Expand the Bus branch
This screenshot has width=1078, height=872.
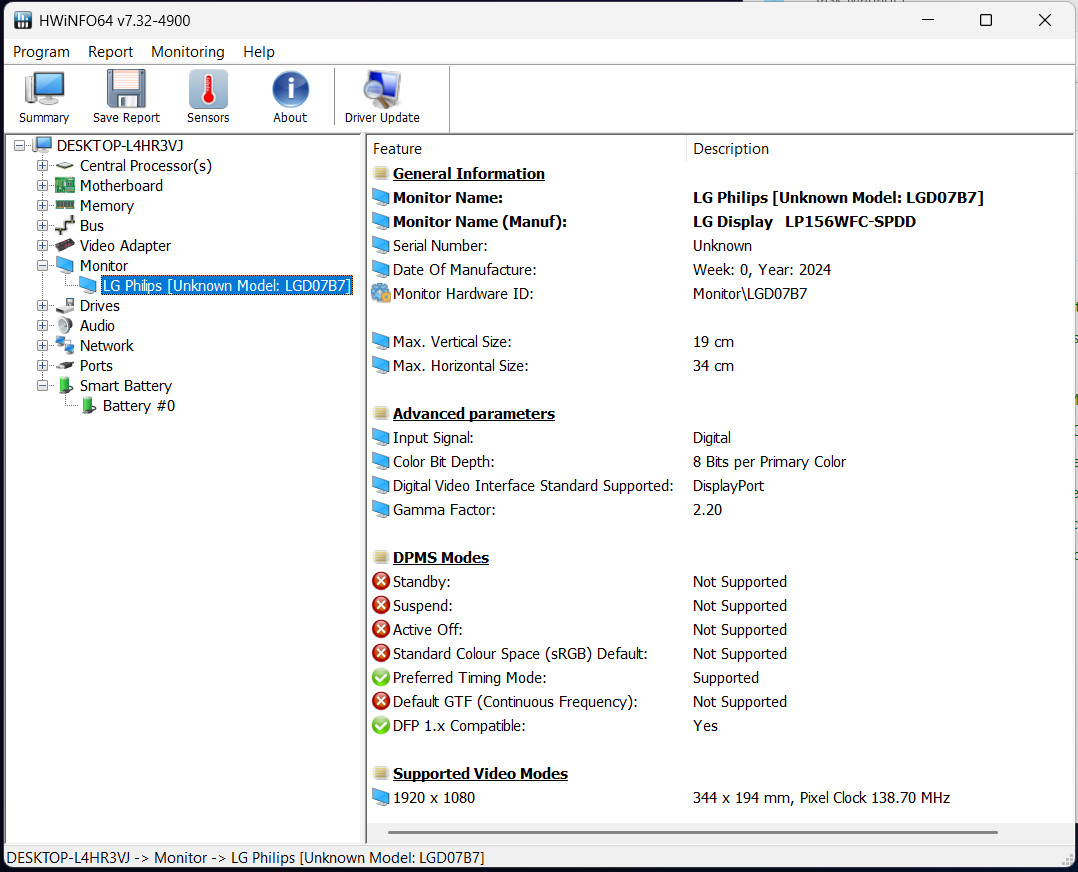click(x=43, y=226)
